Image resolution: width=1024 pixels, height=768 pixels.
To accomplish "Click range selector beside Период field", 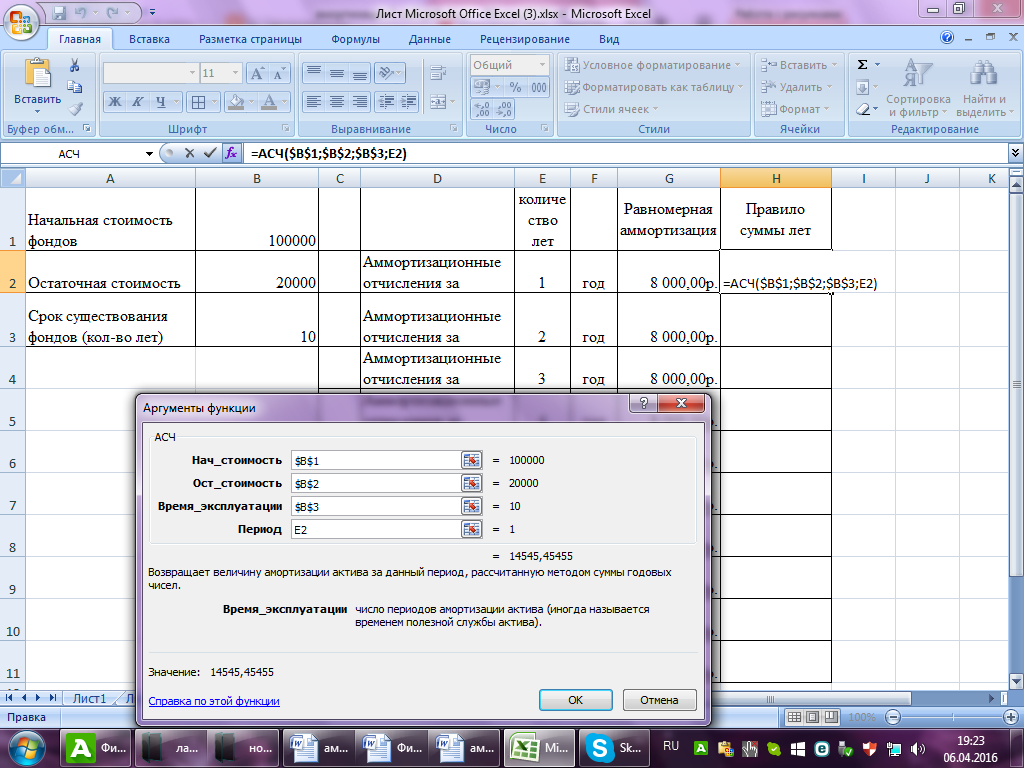I will pos(471,530).
